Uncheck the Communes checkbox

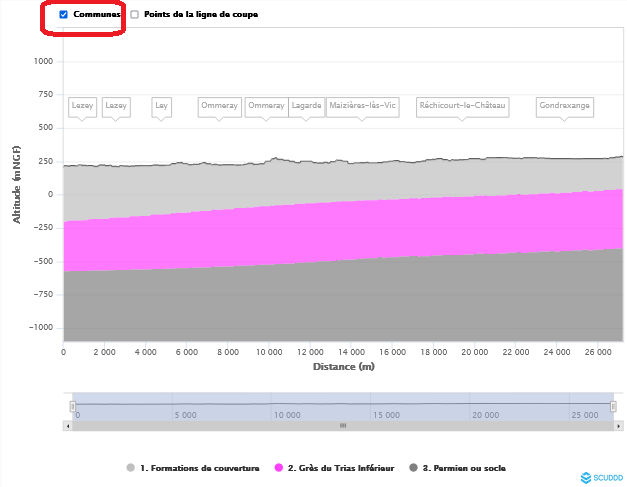64,15
